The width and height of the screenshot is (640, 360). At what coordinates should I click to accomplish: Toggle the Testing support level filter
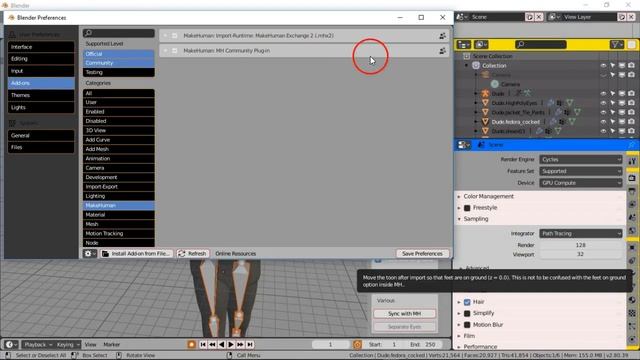(119, 72)
